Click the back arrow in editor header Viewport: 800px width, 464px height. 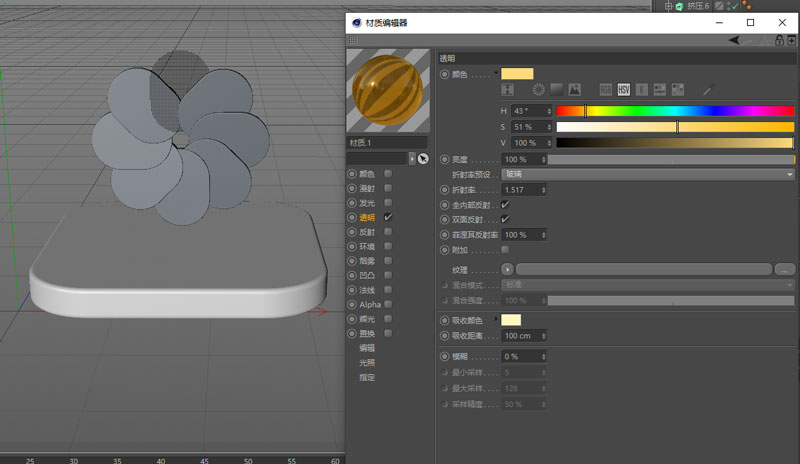coord(735,40)
